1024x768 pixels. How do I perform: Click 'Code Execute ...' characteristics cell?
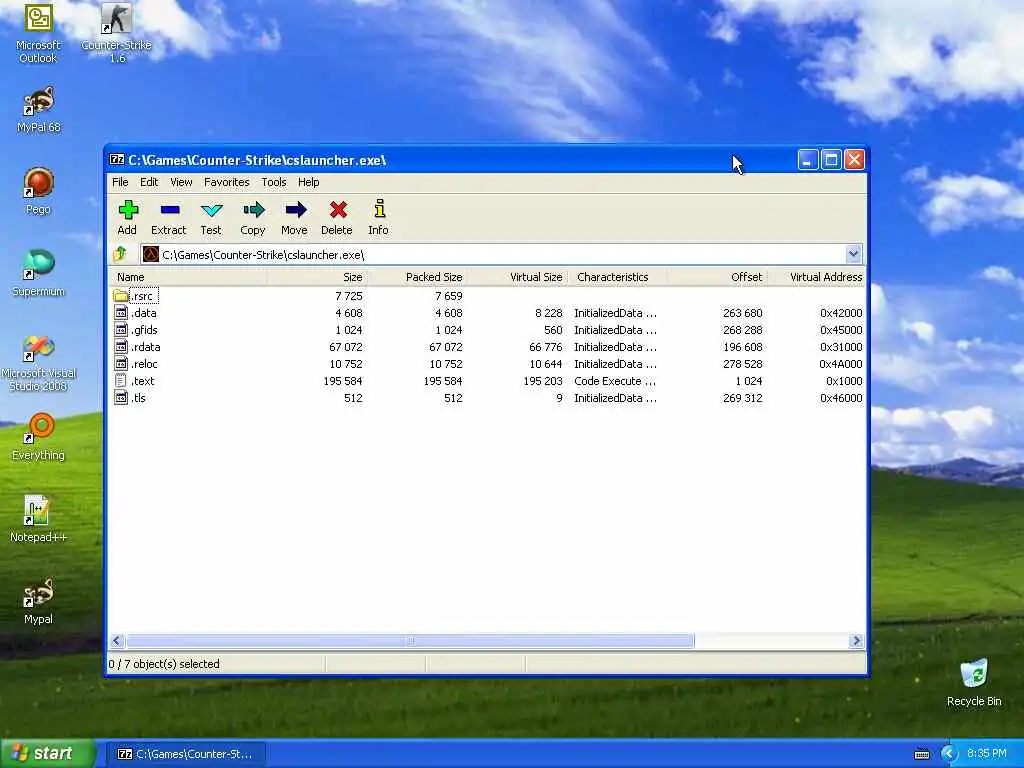click(x=615, y=381)
